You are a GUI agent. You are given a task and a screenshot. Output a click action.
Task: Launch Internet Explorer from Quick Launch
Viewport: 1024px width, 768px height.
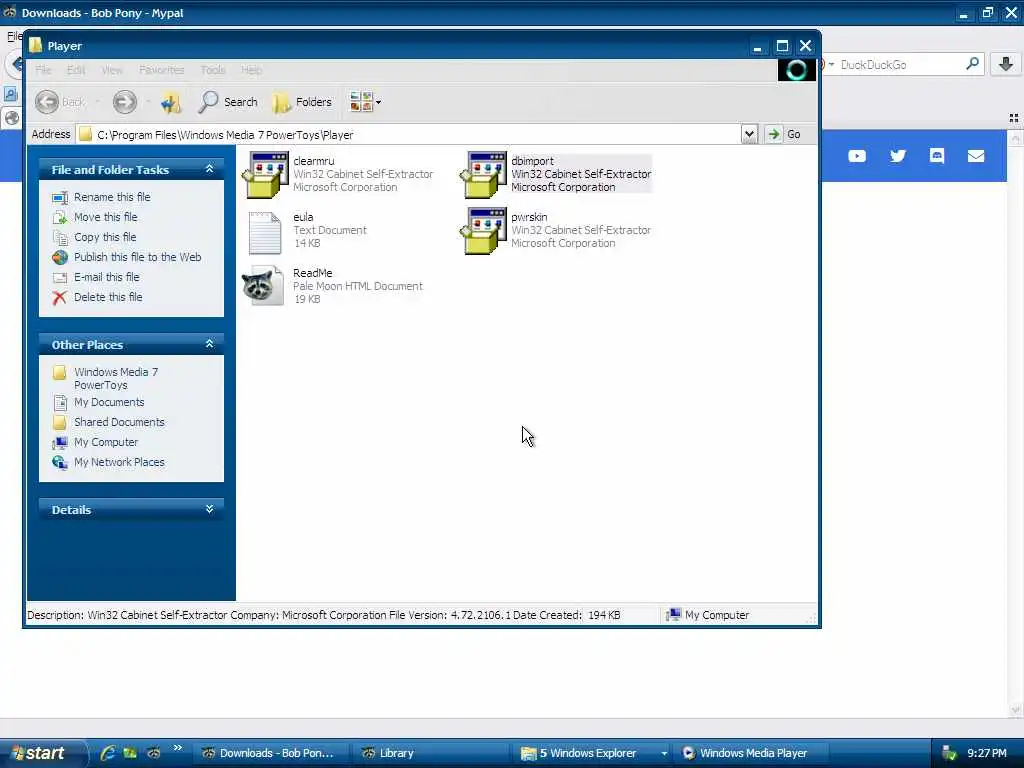coord(108,753)
